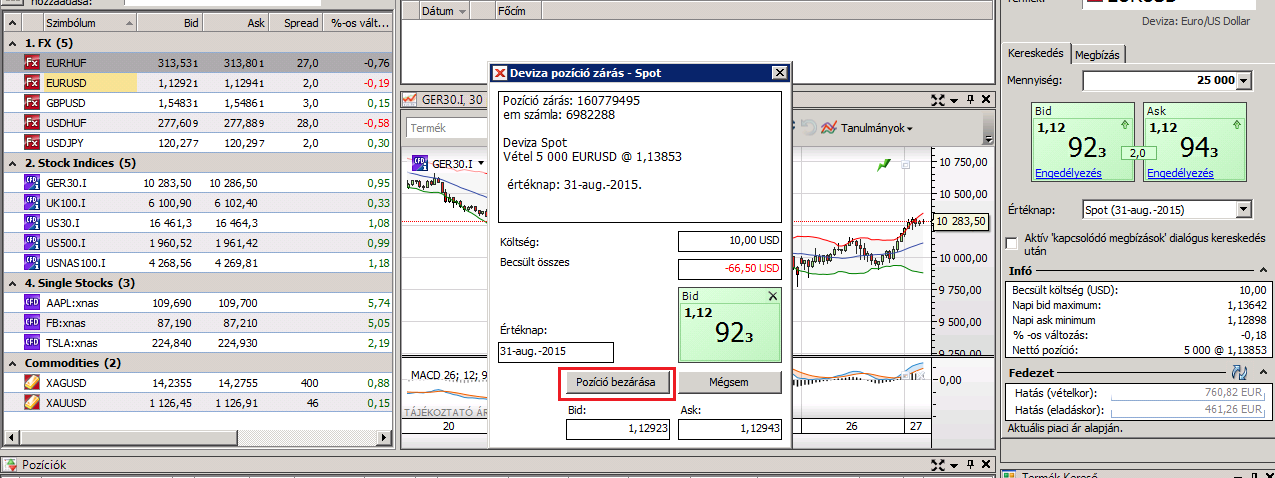Click the Dialog Ask value 1,12943 field
Image resolution: width=1275 pixels, height=478 pixels.
(x=730, y=429)
